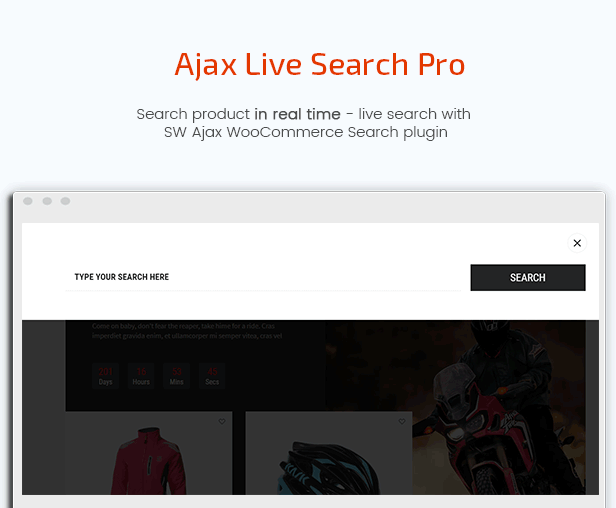The width and height of the screenshot is (616, 508).
Task: Select the Secs countdown box
Action: pos(212,376)
